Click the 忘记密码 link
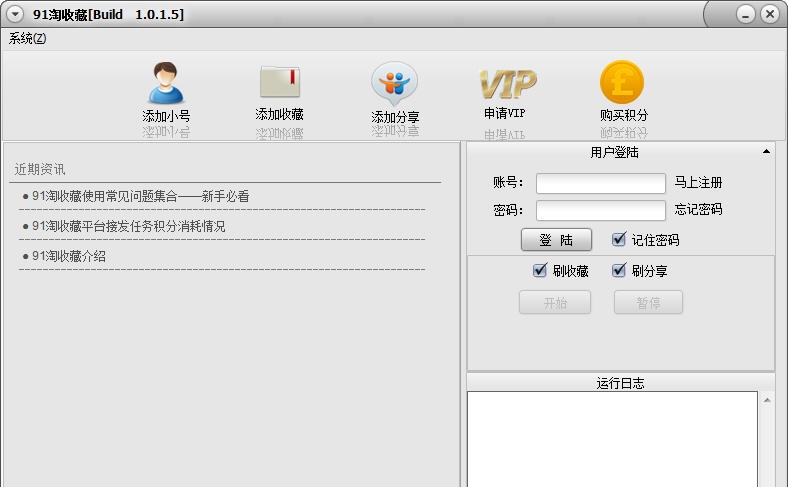The height and width of the screenshot is (487, 788). [698, 209]
